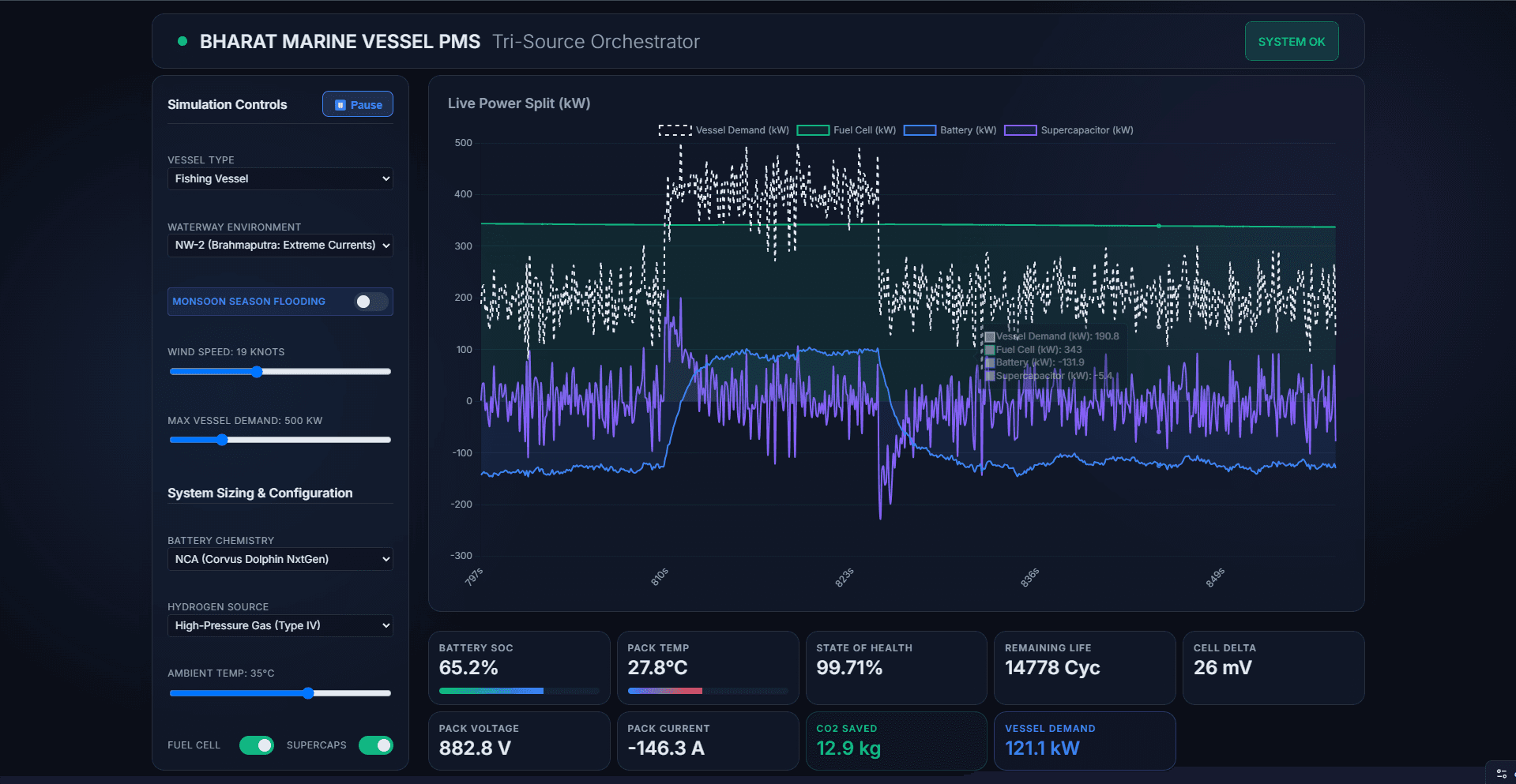Open the small settings sliders icon at screen corner
1516x784 pixels.
pyautogui.click(x=1502, y=774)
